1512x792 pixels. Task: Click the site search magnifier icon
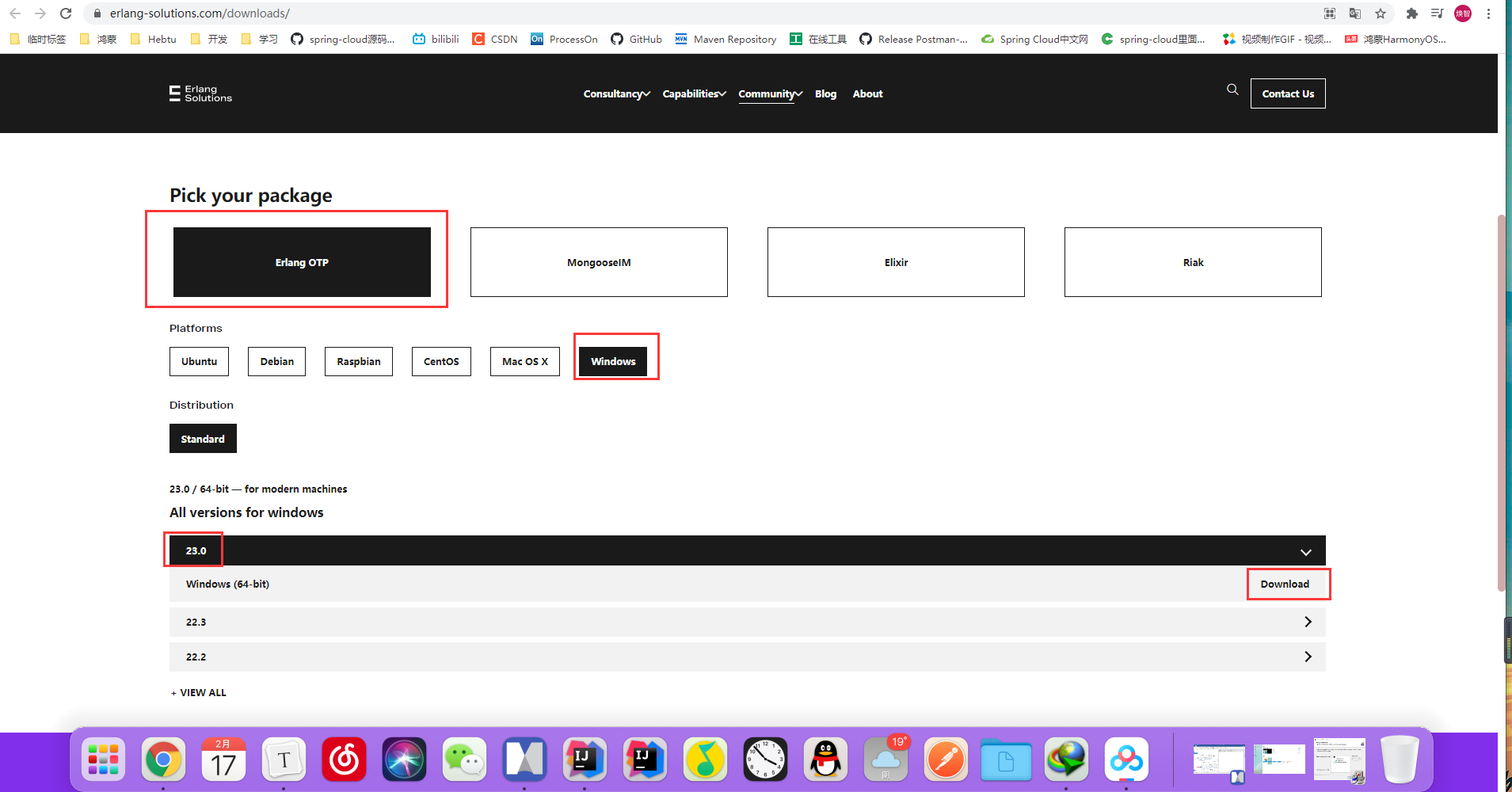1232,89
